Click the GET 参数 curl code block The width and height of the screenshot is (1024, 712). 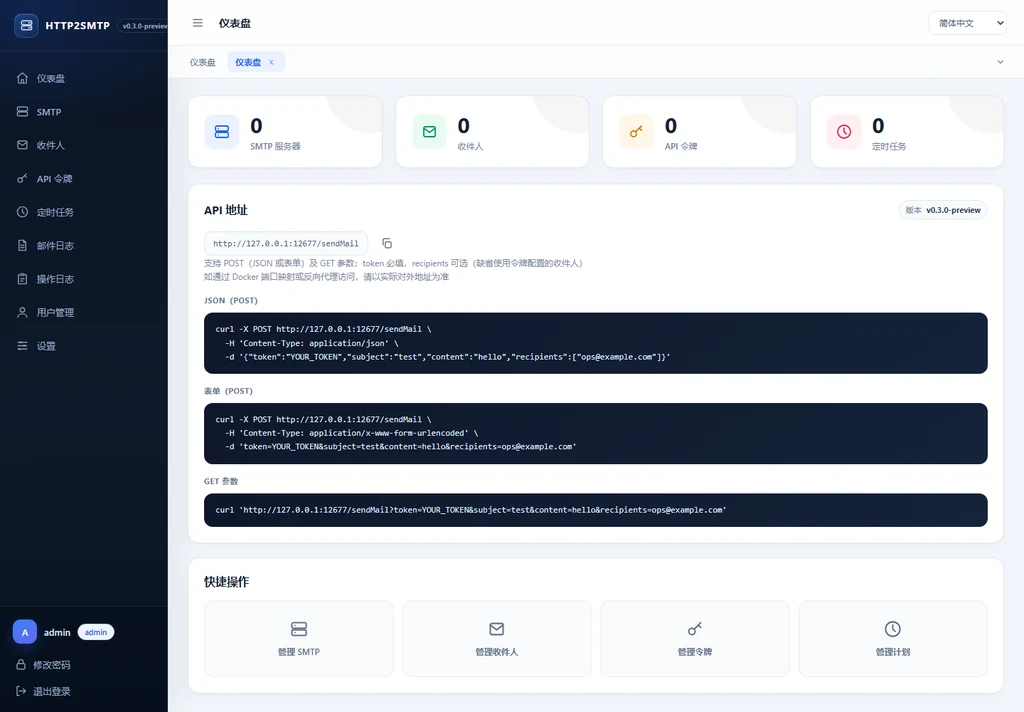coord(596,510)
